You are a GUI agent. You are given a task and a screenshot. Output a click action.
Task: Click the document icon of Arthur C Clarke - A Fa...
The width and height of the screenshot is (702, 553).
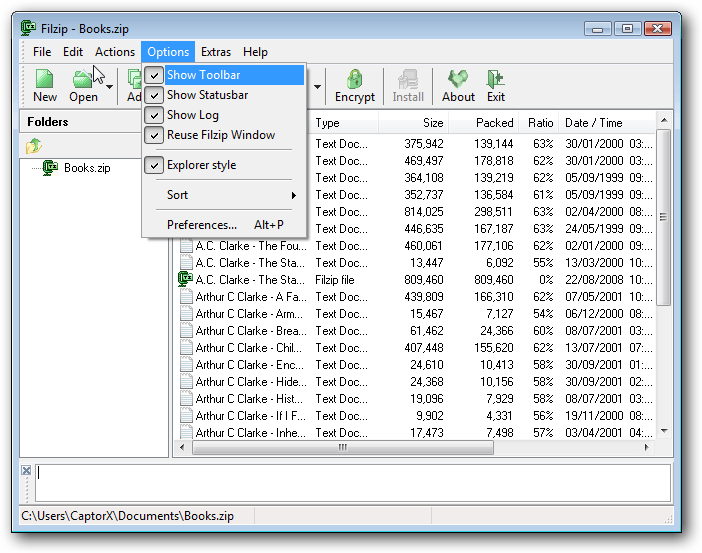pyautogui.click(x=186, y=296)
